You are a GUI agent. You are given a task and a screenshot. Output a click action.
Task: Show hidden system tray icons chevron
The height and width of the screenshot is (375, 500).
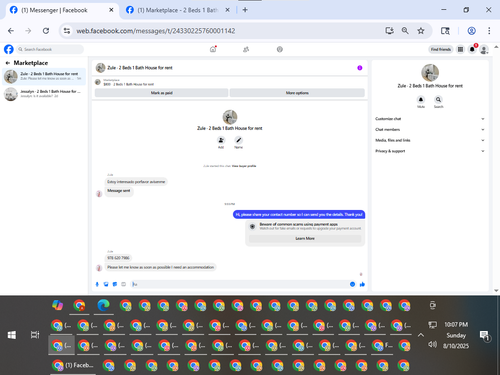click(421, 335)
